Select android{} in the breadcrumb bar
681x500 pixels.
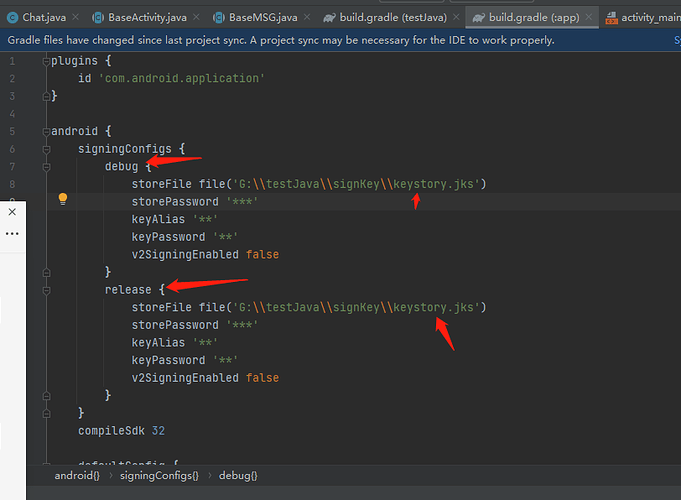pyautogui.click(x=77, y=476)
